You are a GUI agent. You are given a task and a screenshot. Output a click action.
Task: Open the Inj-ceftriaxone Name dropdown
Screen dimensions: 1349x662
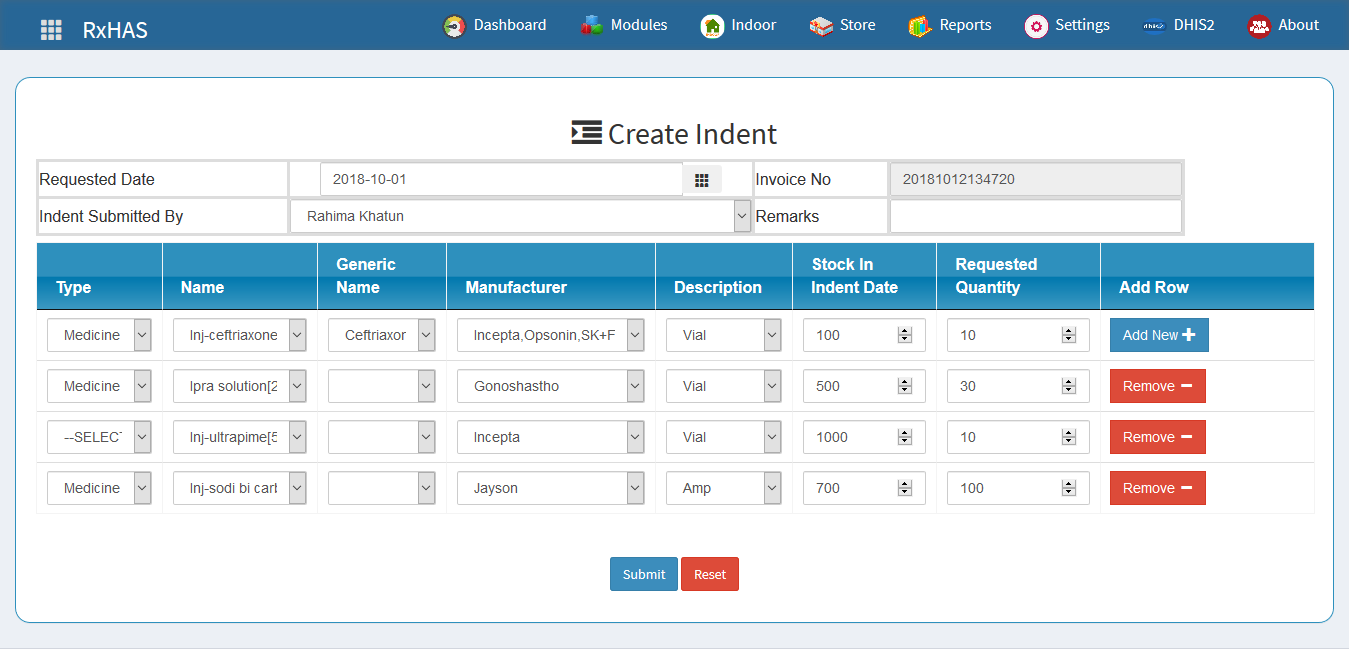(x=240, y=335)
